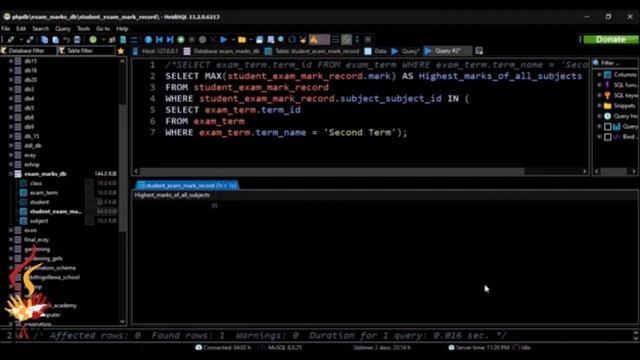Open the Search menu
The width and height of the screenshot is (640, 360).
[x=40, y=29]
